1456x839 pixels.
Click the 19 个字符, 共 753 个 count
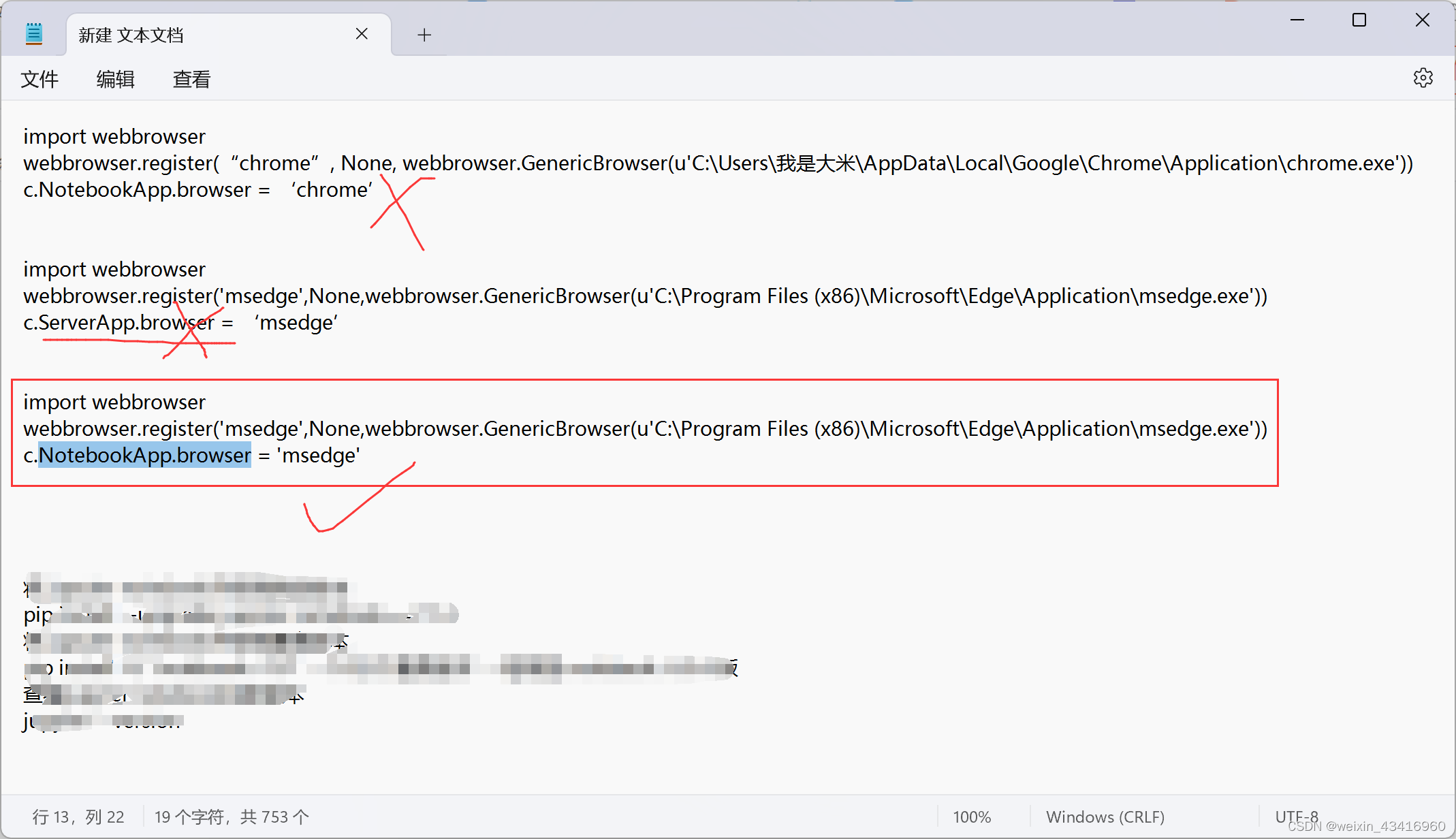232,817
